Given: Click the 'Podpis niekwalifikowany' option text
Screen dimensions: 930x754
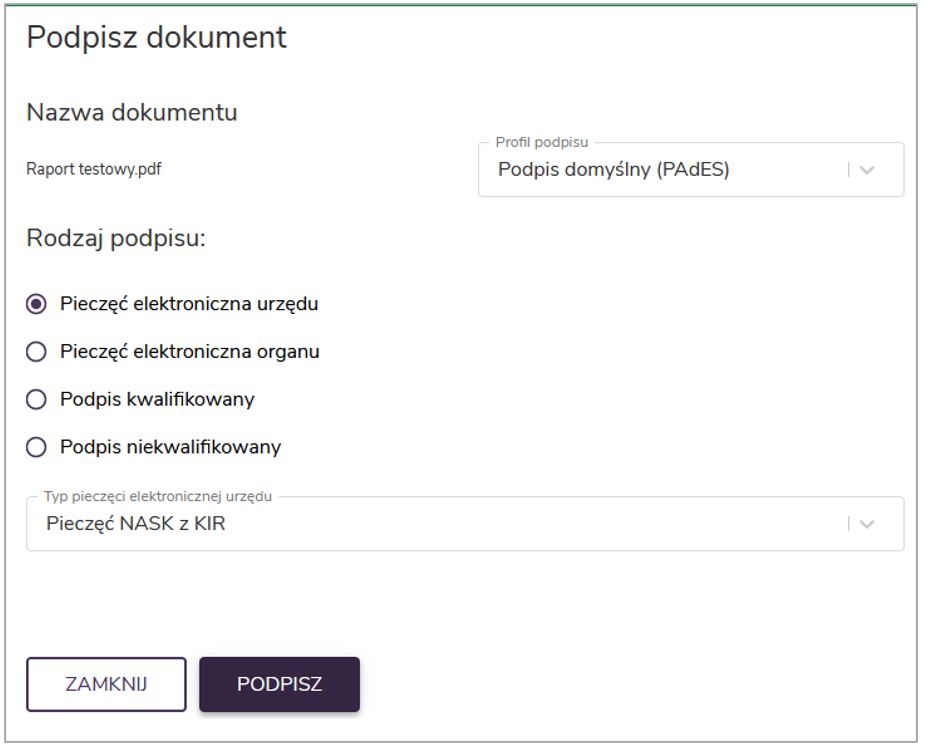Looking at the screenshot, I should 170,448.
